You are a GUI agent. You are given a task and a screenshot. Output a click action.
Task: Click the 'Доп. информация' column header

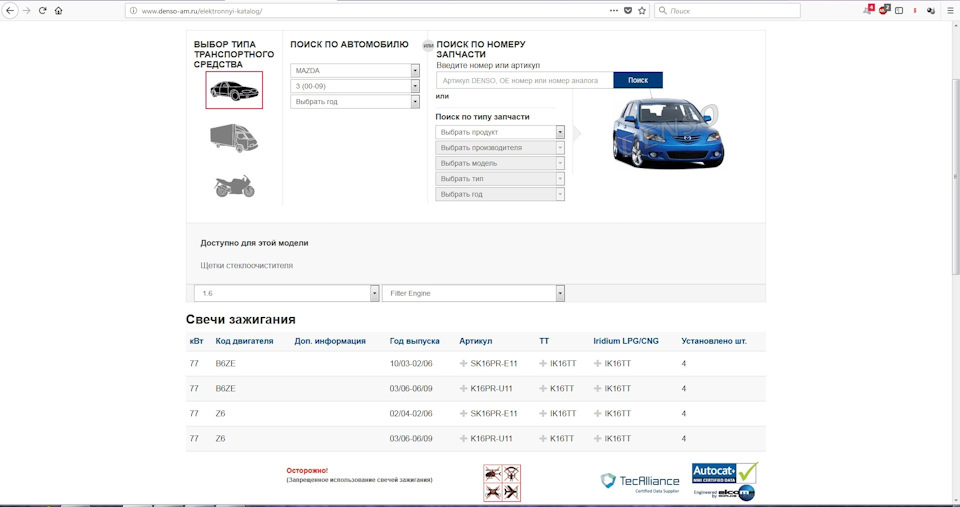coord(330,341)
